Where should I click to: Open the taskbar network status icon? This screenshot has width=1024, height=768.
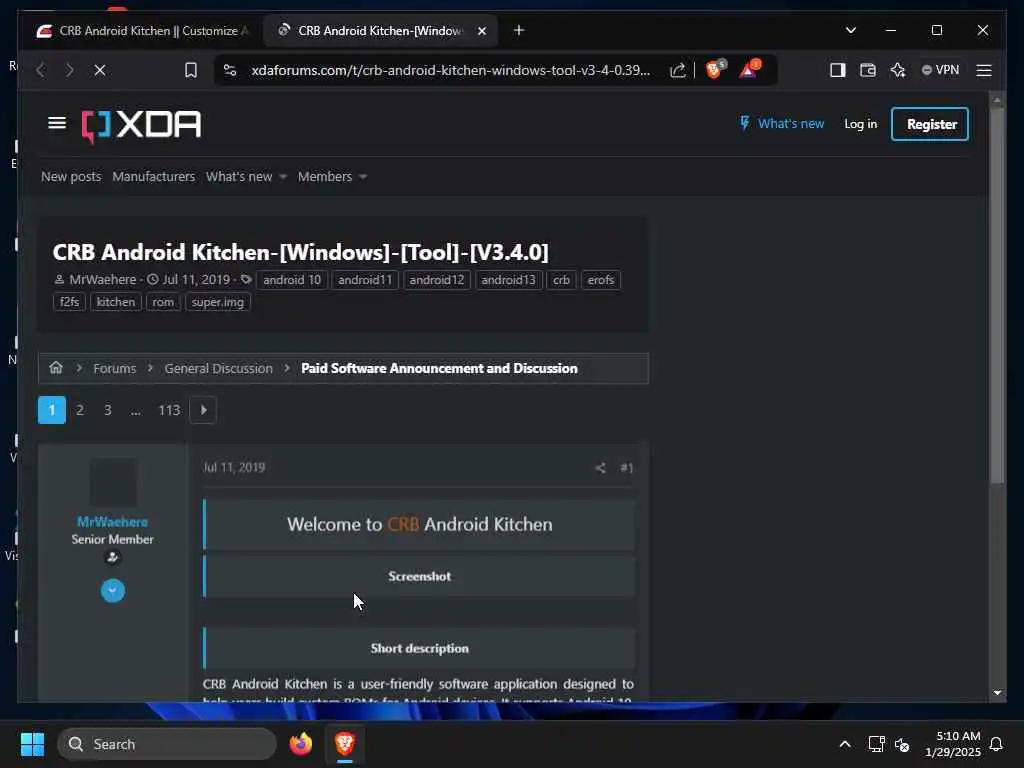(x=876, y=744)
